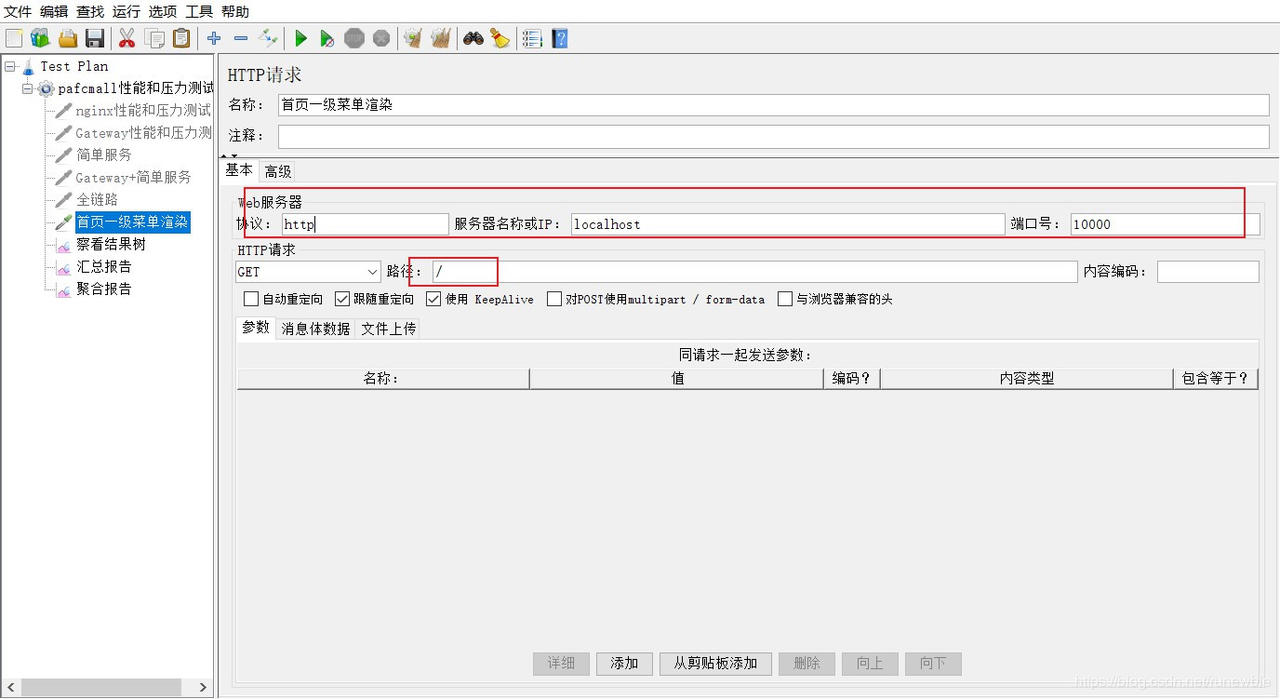Click the gear icon of pafcmall thread group

tap(46, 89)
